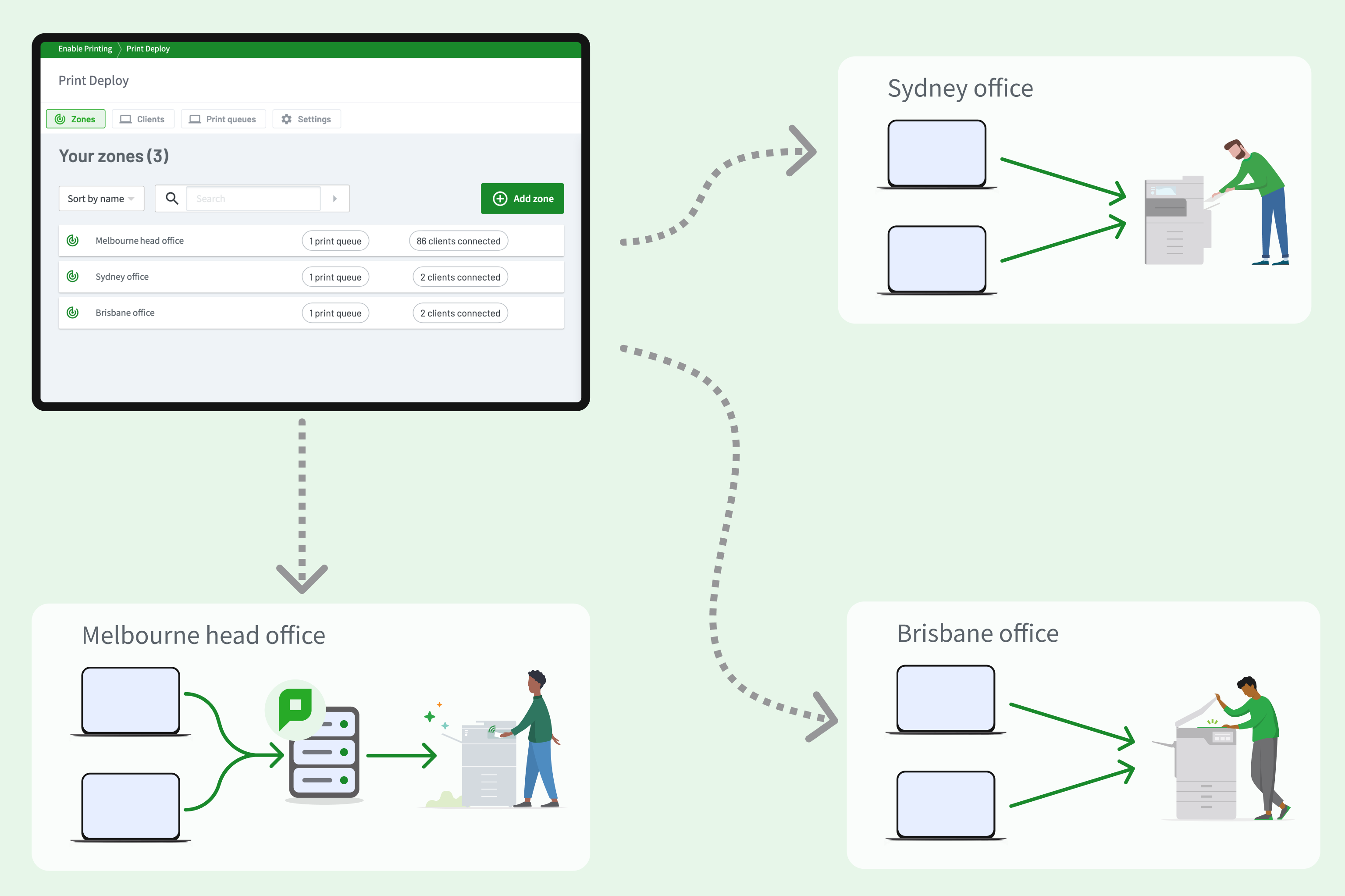
Task: Click the Brisbane office zone icon
Action: (x=73, y=313)
